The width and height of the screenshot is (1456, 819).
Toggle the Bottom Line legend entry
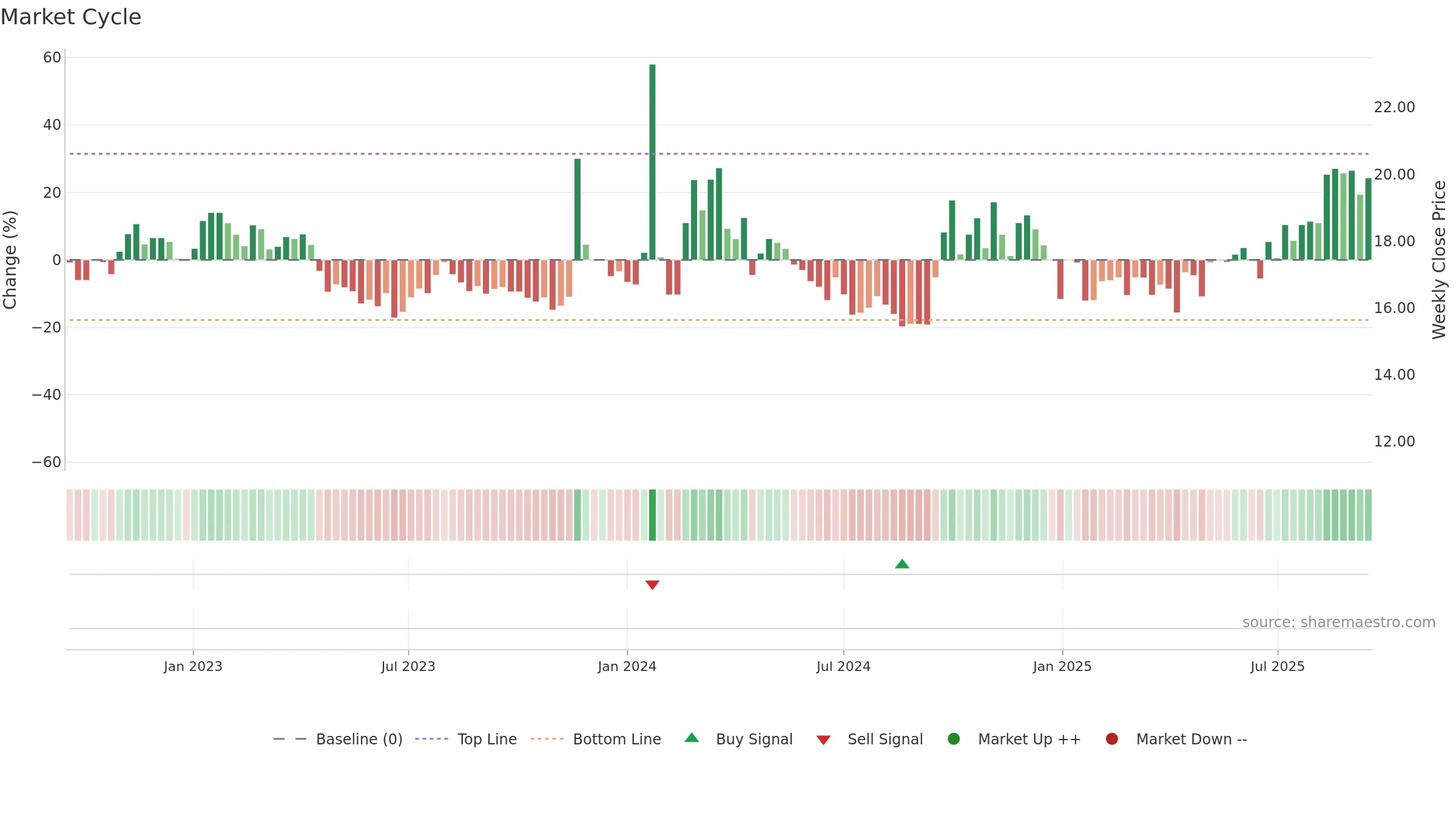[596, 739]
